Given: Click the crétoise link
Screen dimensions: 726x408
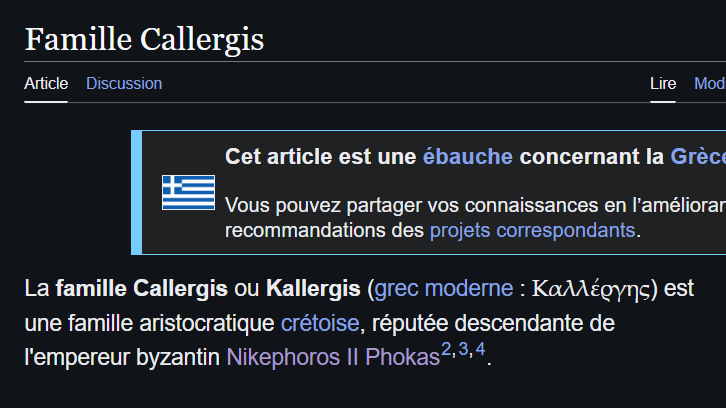Looking at the screenshot, I should click(x=320, y=323).
